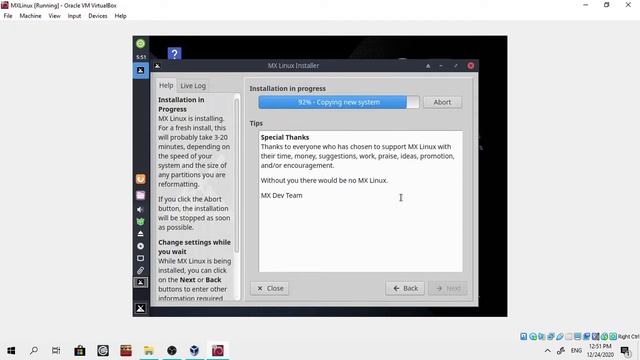Click the ENG language indicator

pyautogui.click(x=576, y=351)
